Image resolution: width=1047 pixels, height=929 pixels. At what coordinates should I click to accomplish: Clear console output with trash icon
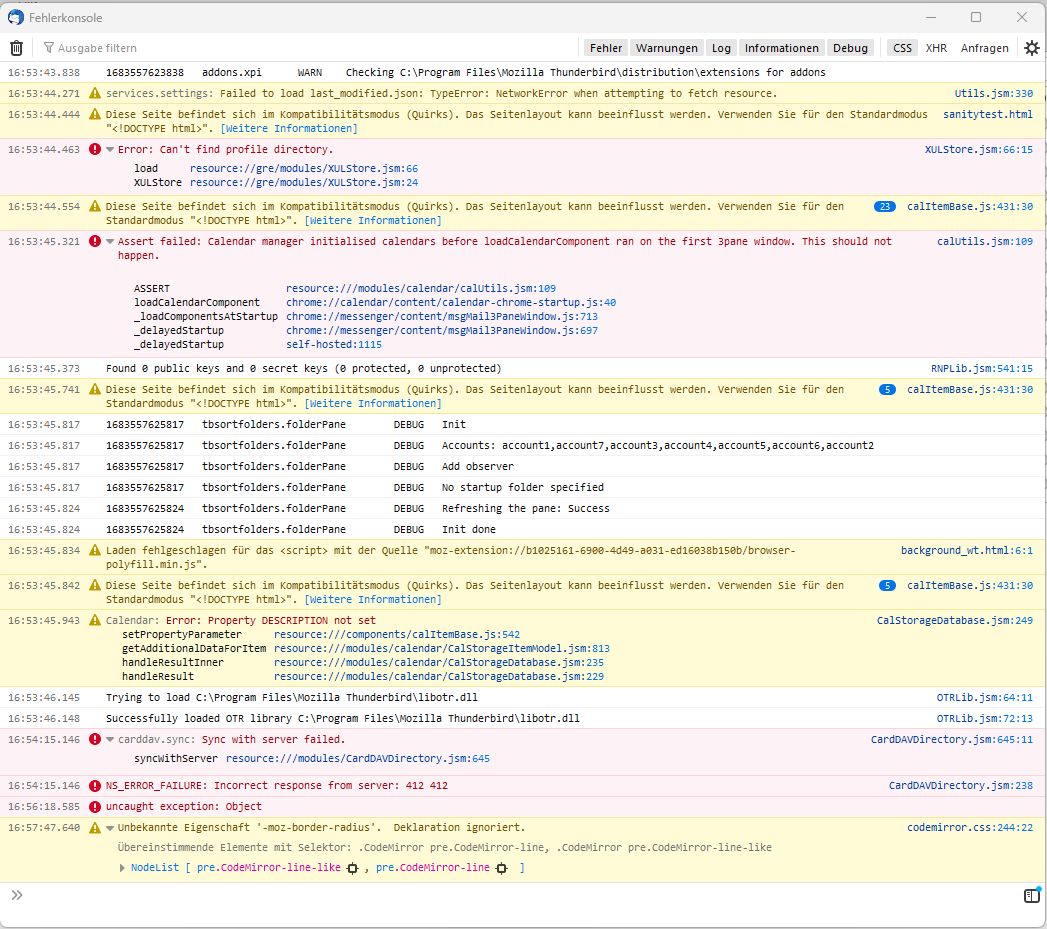16,48
